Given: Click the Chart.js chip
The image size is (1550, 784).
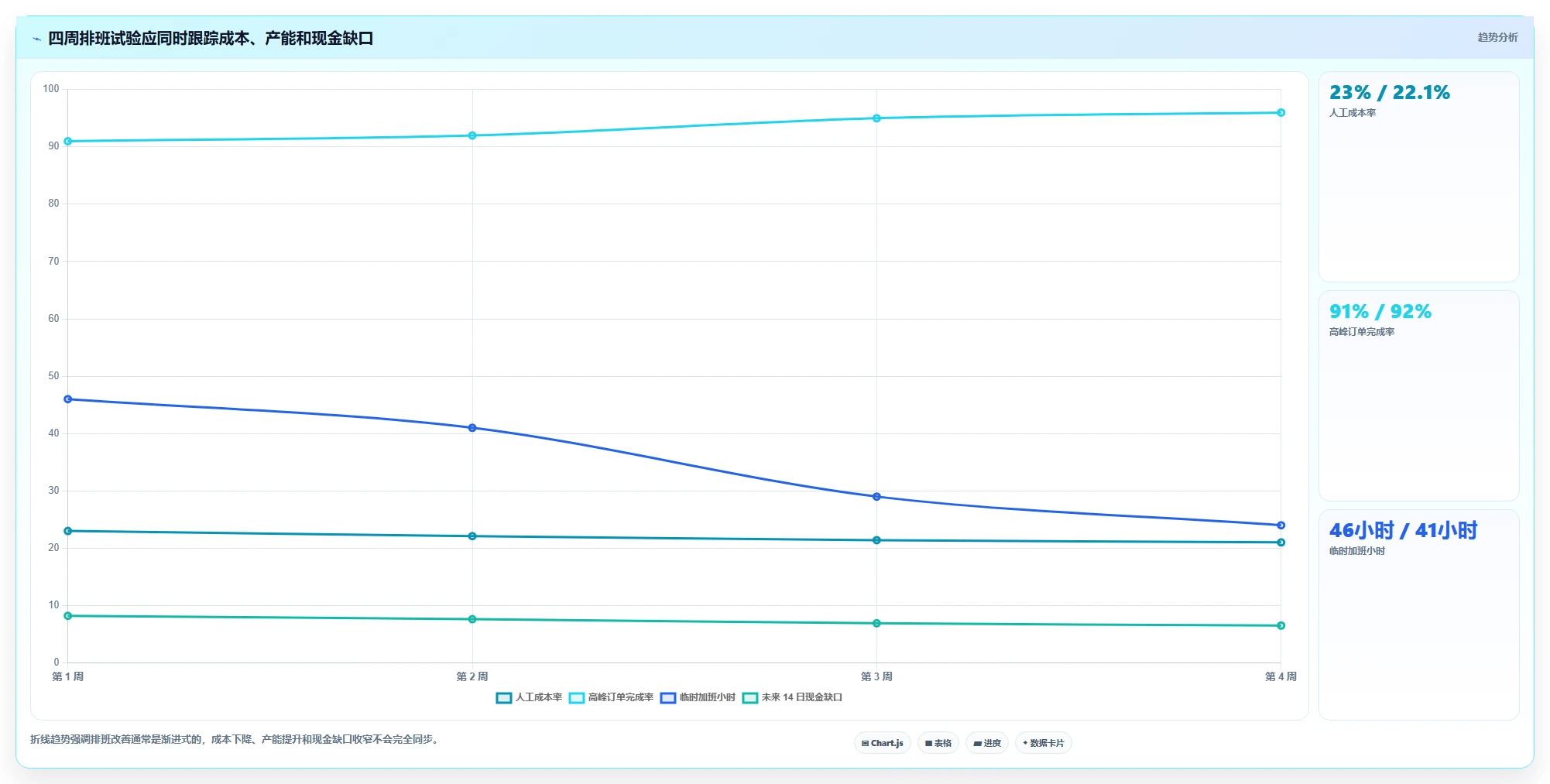Looking at the screenshot, I should [x=883, y=743].
